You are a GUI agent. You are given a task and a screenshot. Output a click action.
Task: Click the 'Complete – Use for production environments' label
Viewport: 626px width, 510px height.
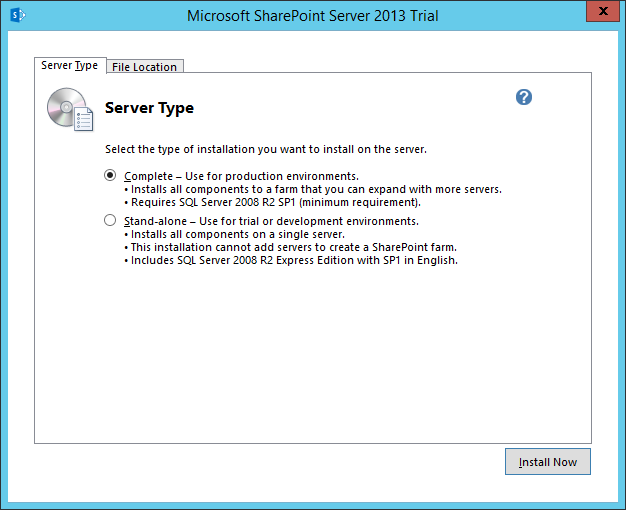point(241,176)
